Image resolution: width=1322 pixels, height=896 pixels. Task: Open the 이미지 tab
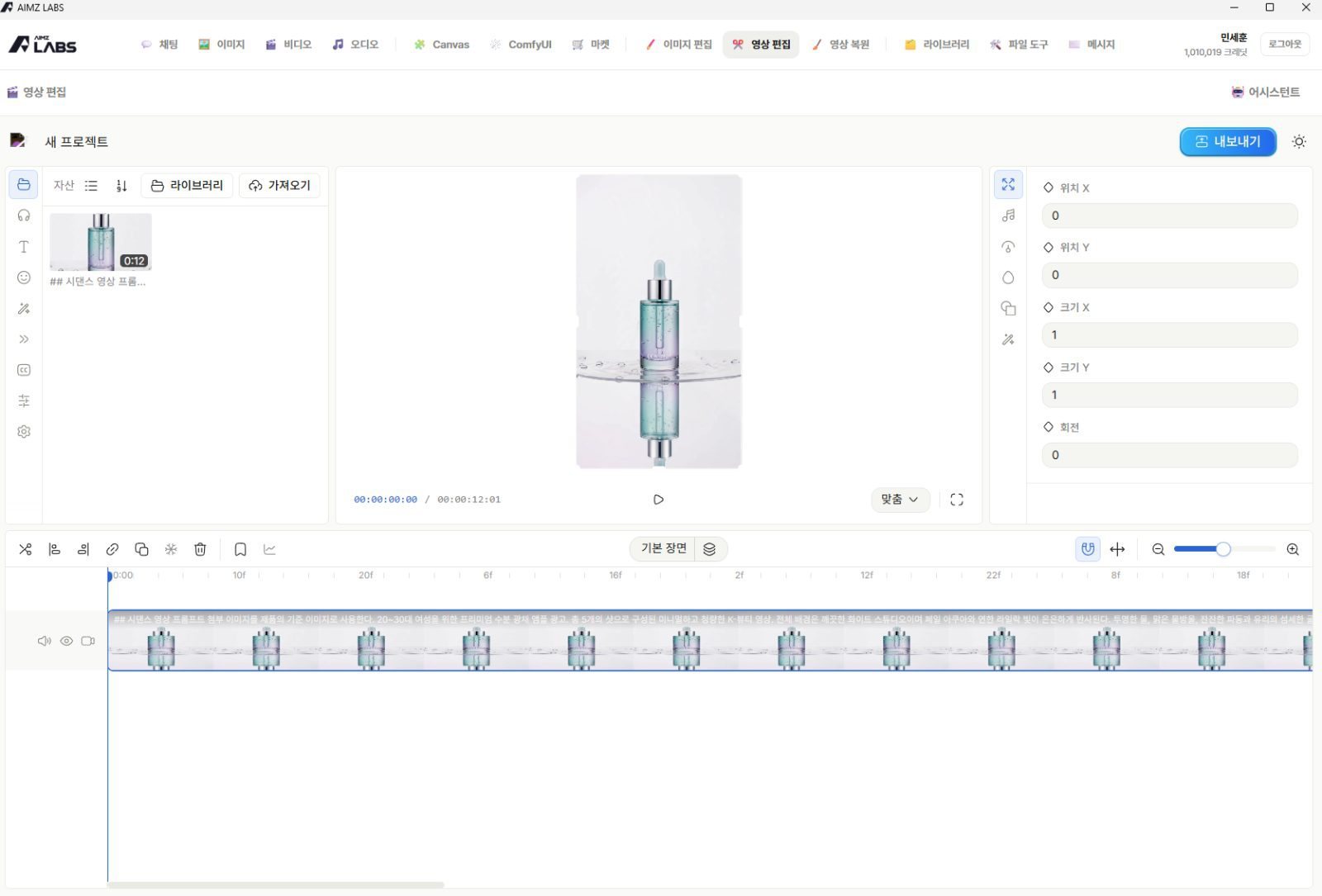[x=221, y=45]
